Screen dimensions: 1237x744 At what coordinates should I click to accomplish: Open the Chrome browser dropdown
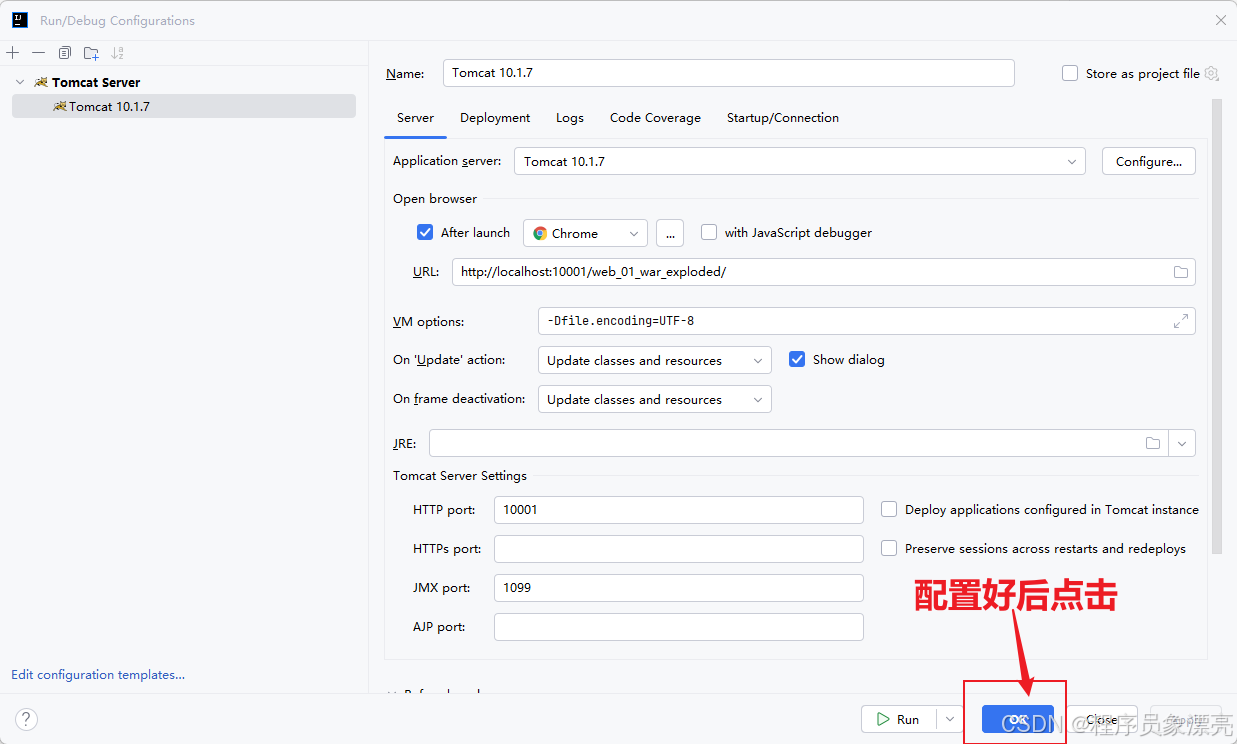point(585,233)
